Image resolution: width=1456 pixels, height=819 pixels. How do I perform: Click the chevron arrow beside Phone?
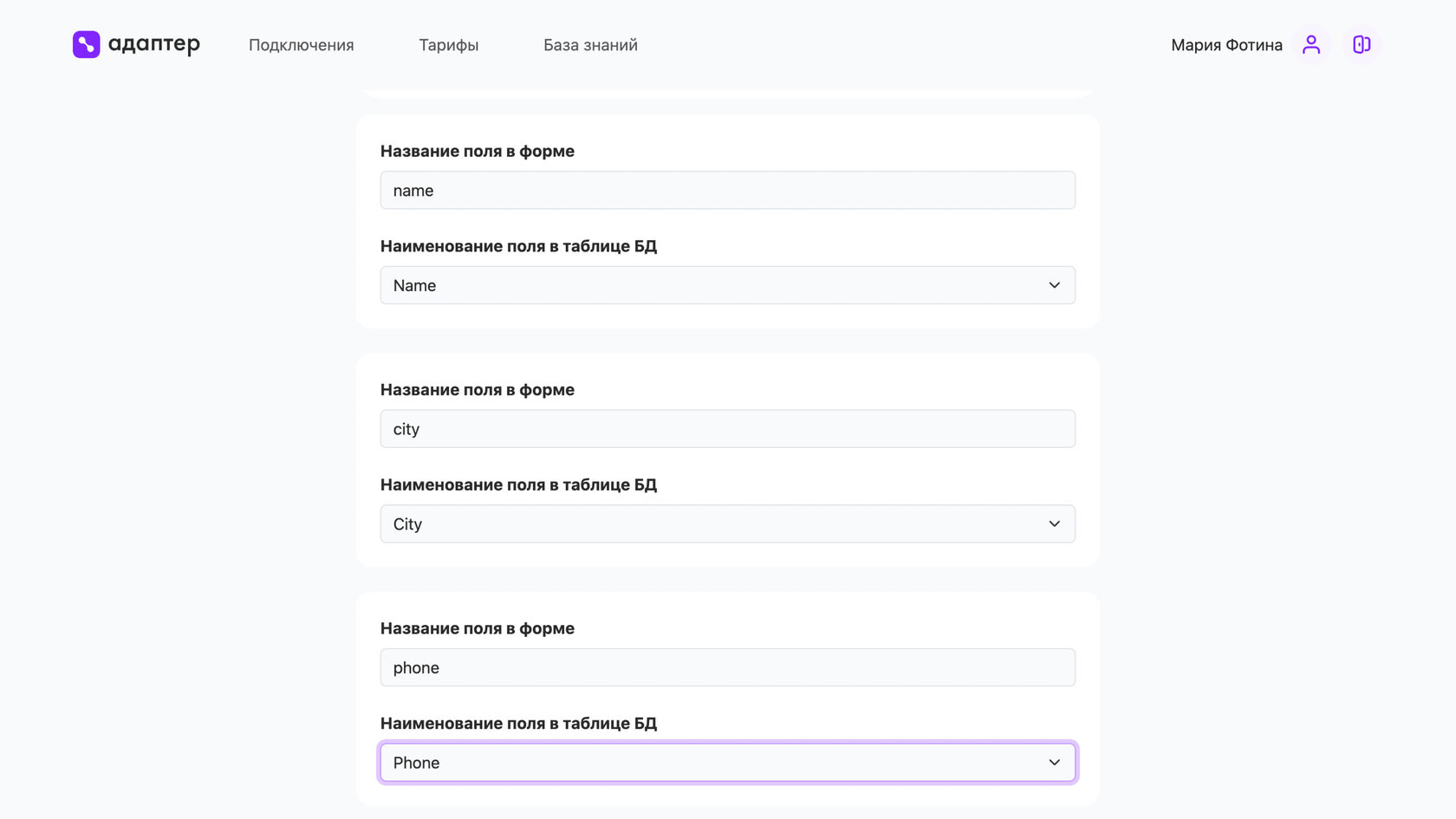click(x=1054, y=763)
